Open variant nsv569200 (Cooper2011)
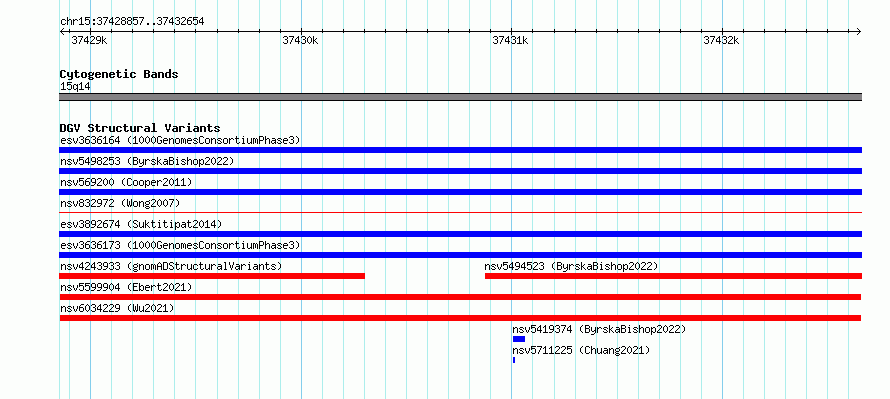 point(126,182)
